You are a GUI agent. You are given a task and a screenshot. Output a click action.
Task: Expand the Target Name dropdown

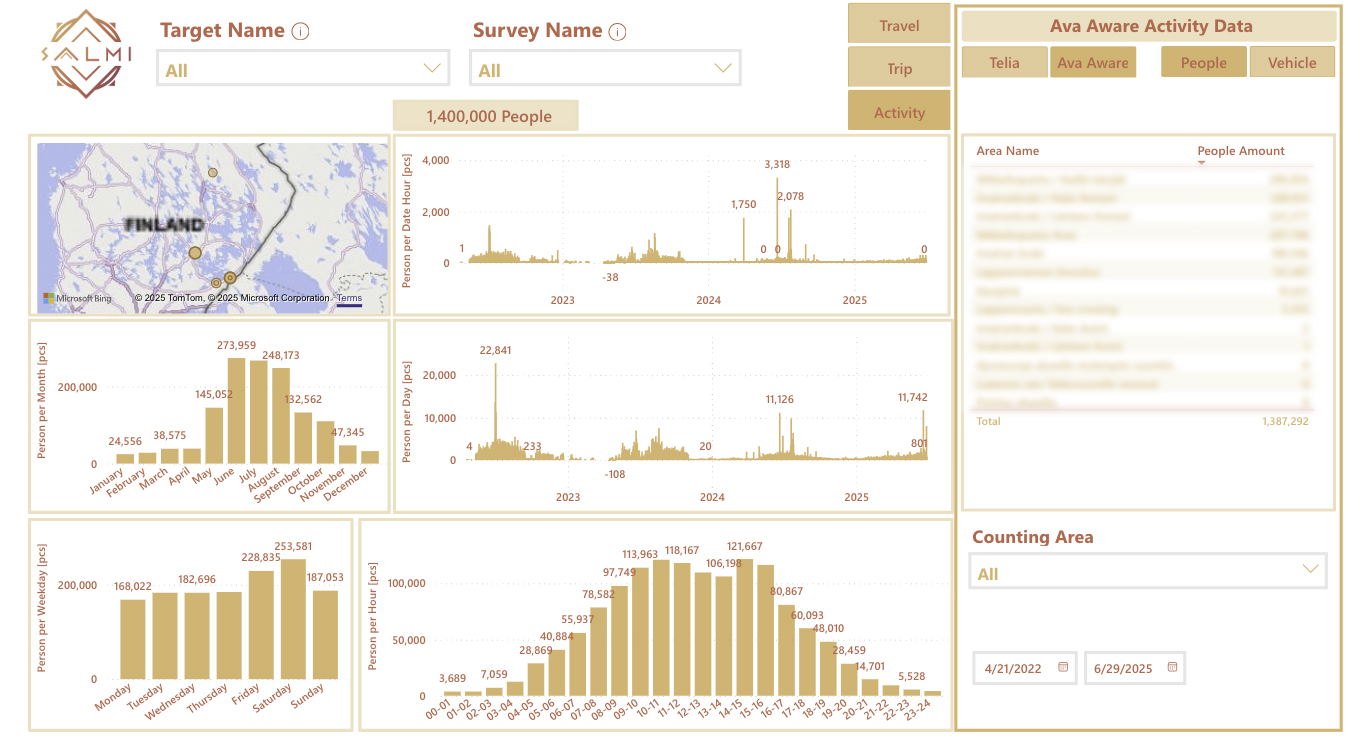pyautogui.click(x=432, y=69)
